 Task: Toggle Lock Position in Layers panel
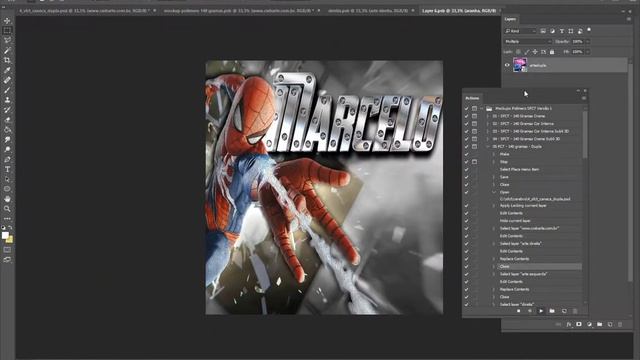coord(535,52)
